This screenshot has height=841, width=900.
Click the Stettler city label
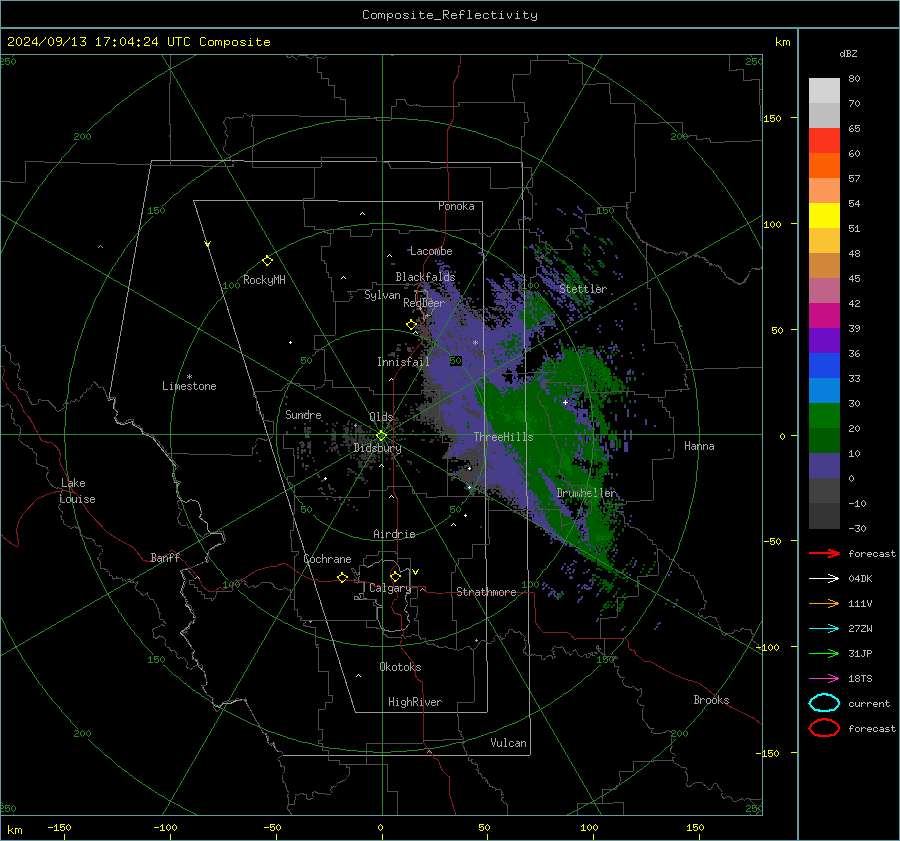(583, 289)
